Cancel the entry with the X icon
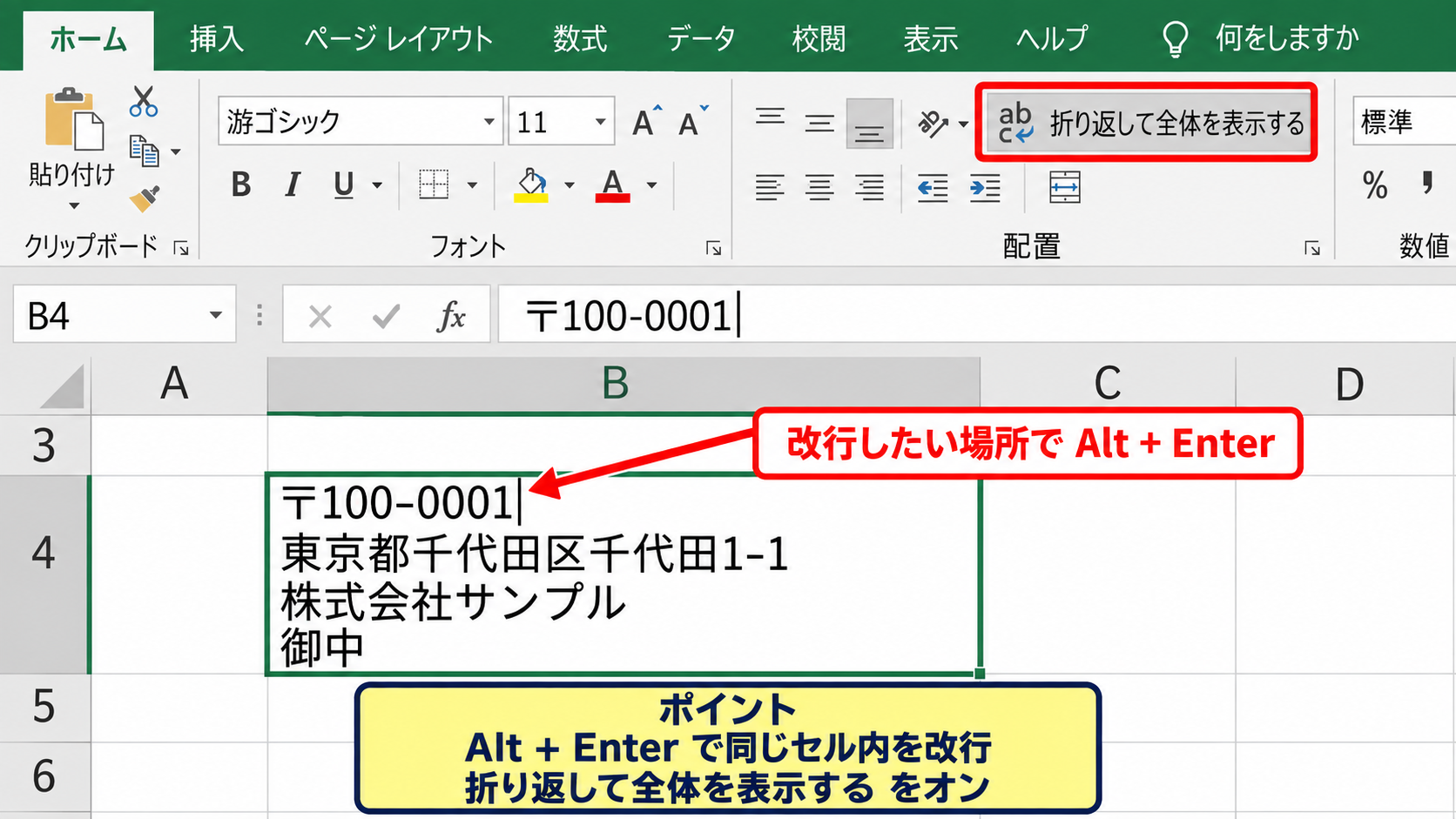The height and width of the screenshot is (819, 1456). pyautogui.click(x=320, y=317)
